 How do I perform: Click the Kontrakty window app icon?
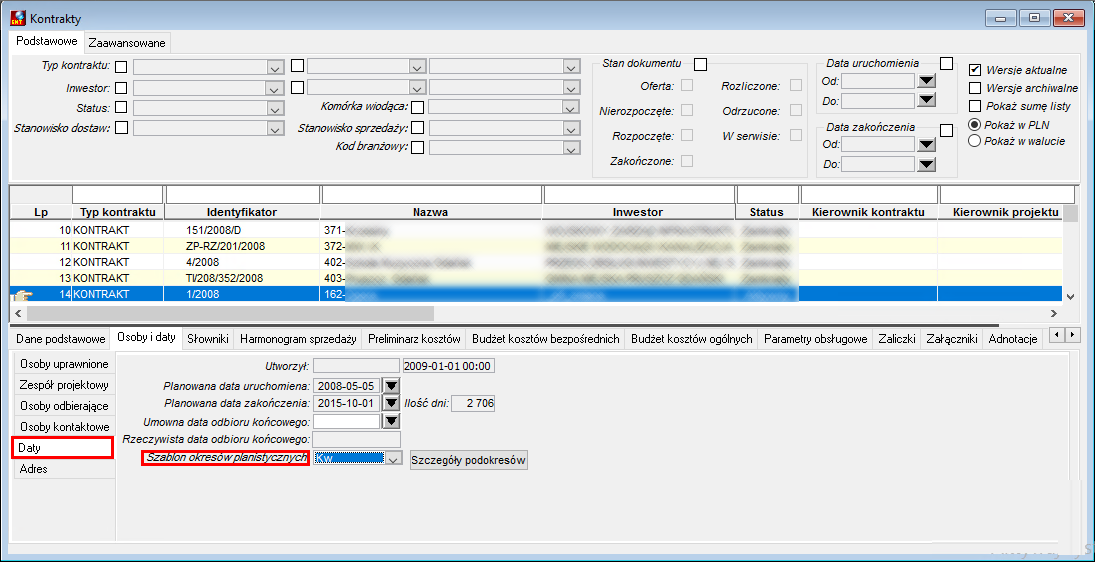[19, 18]
